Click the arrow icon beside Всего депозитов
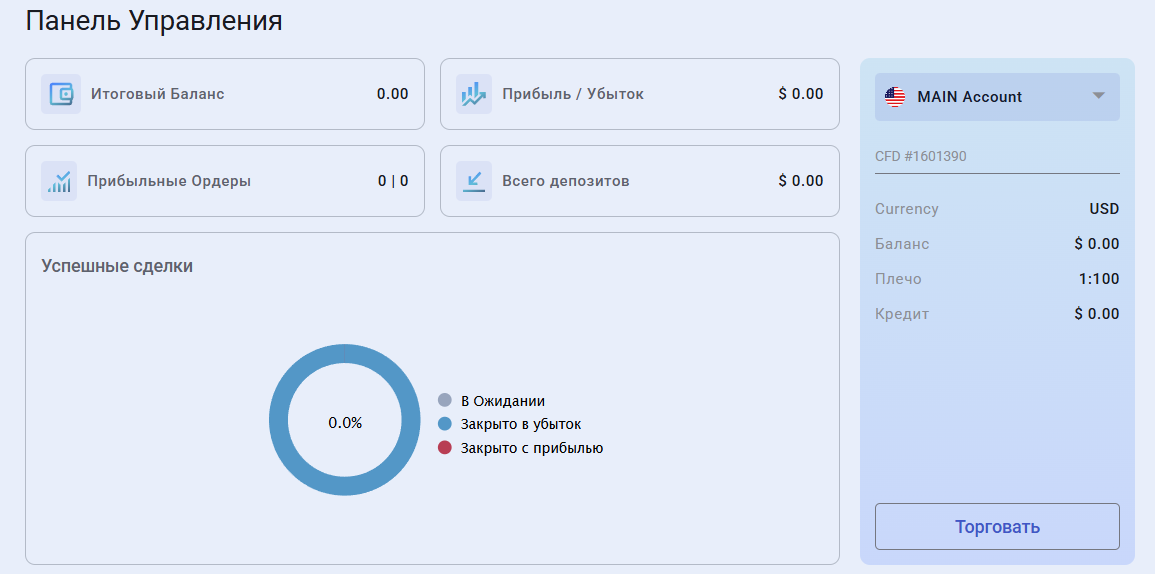Viewport: 1155px width, 574px height. point(474,181)
